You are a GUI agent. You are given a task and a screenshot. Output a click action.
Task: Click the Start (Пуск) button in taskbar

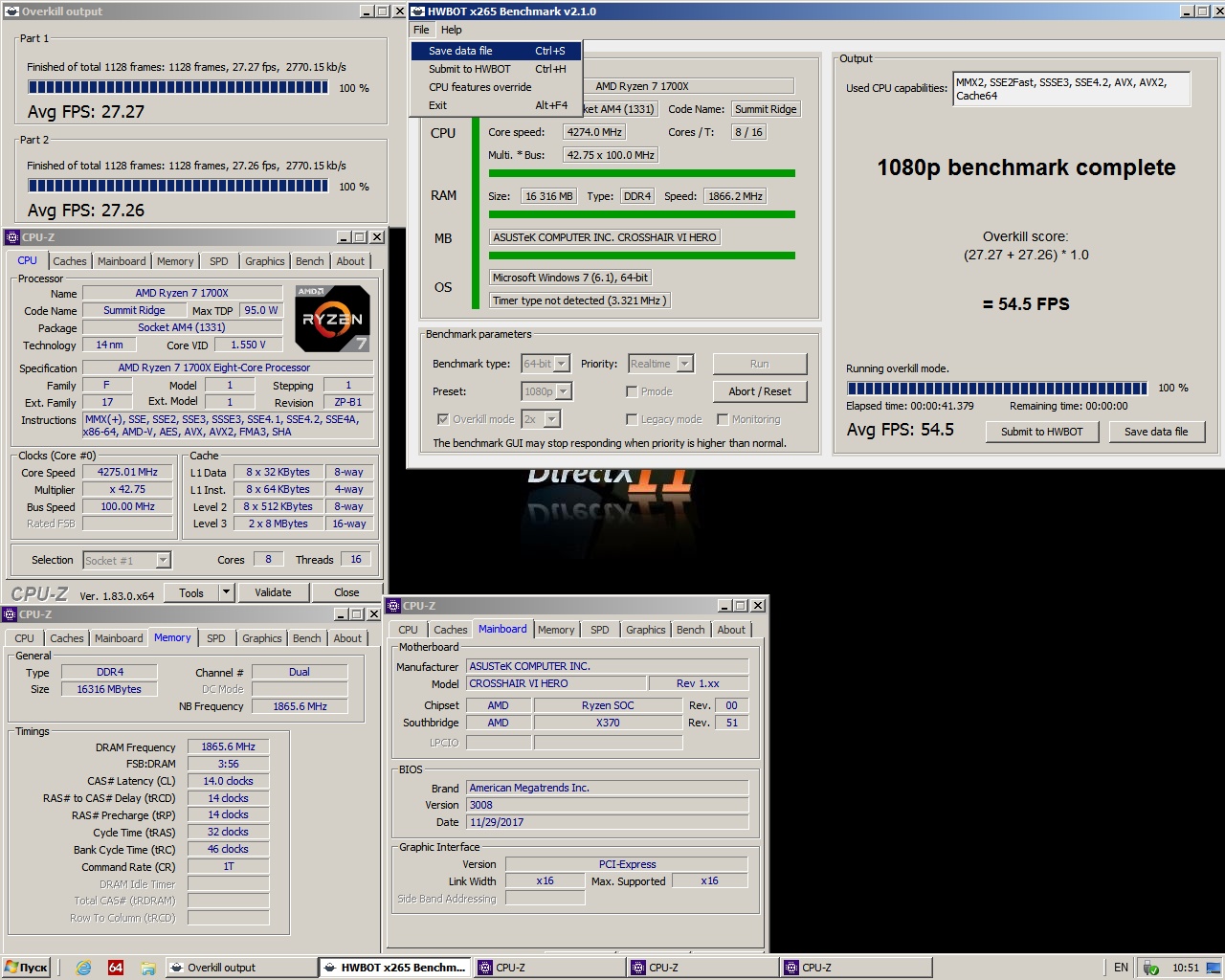pos(26,968)
